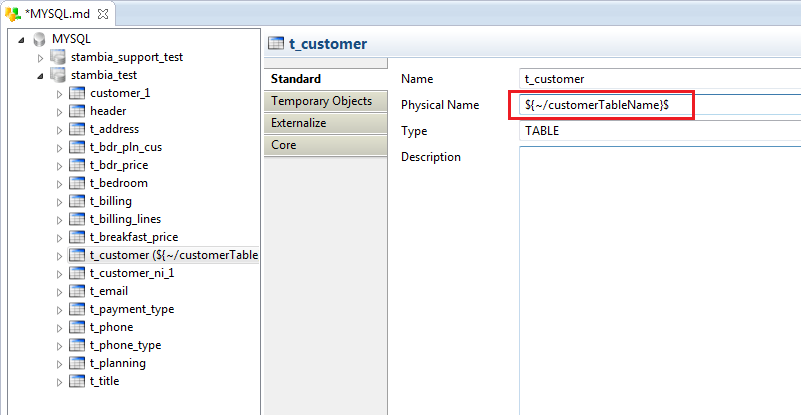The width and height of the screenshot is (801, 415).
Task: Click the Physical Name input field
Action: point(605,105)
